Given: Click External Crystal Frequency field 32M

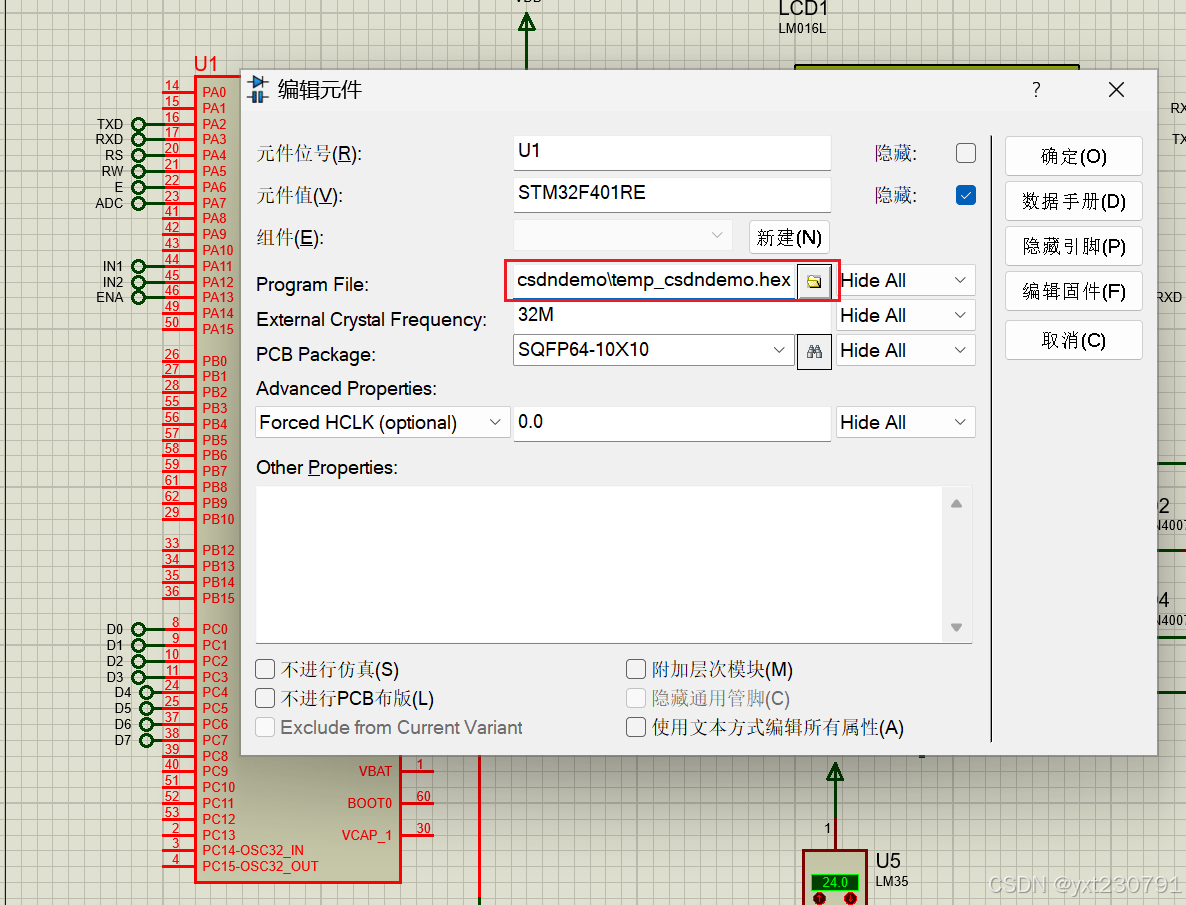Looking at the screenshot, I should [x=672, y=316].
